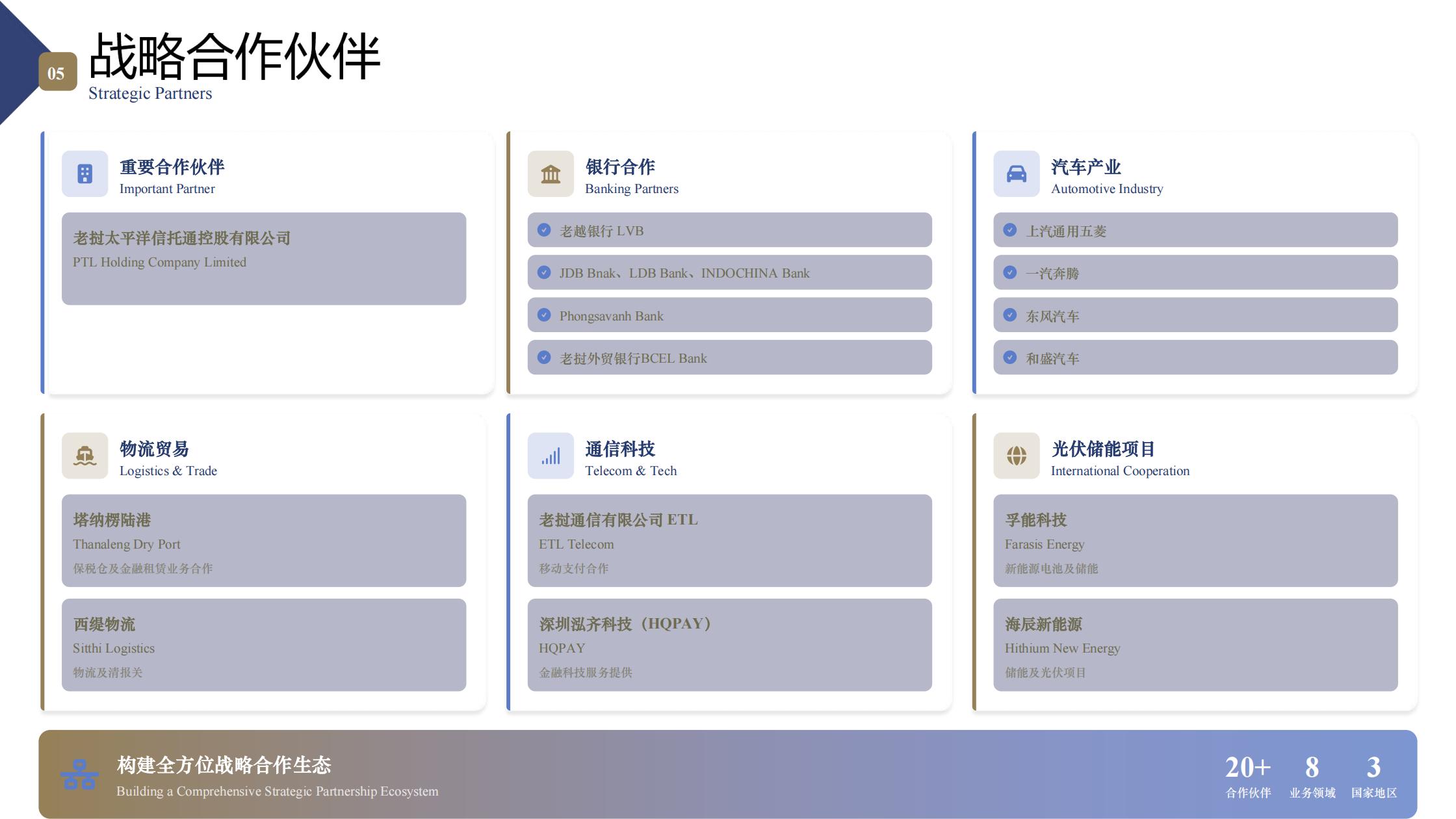
Task: Click the check icon beside 老越银行 LVB
Action: click(x=544, y=230)
